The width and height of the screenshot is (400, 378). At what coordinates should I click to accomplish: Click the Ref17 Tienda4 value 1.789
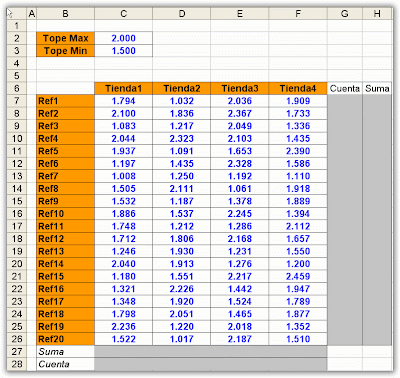[x=298, y=301]
